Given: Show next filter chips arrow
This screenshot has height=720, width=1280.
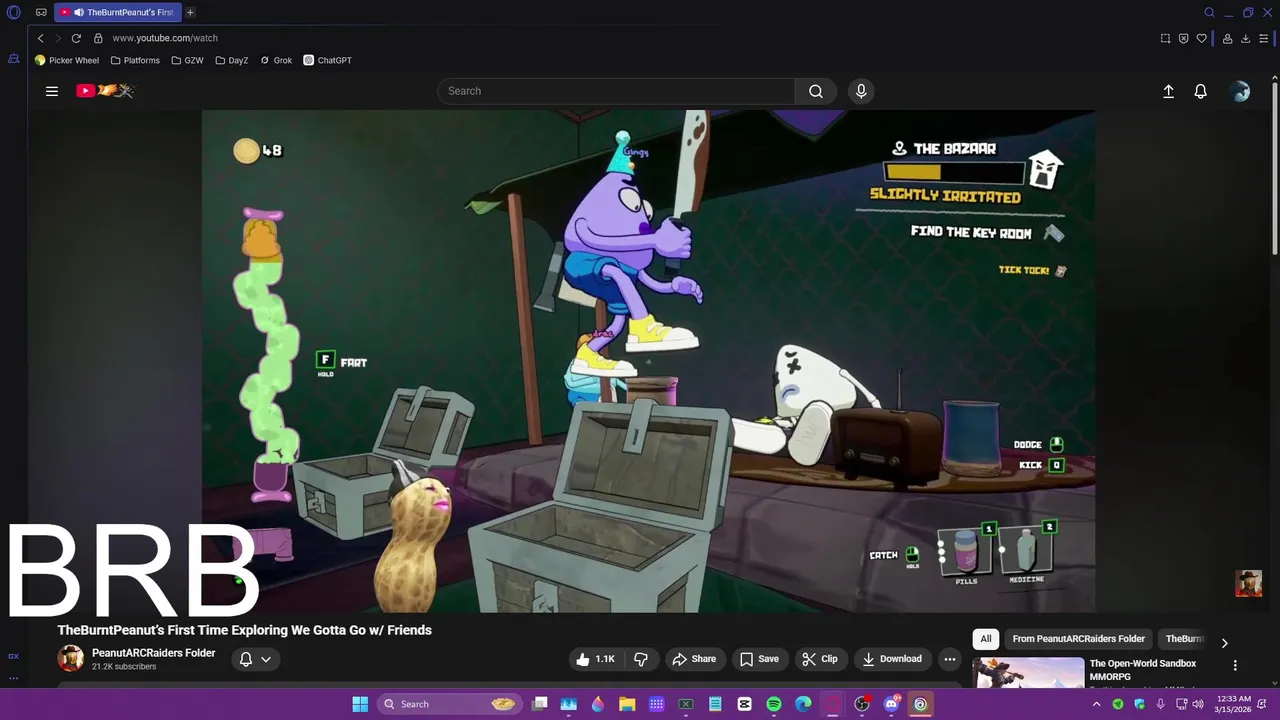Looking at the screenshot, I should 1224,643.
